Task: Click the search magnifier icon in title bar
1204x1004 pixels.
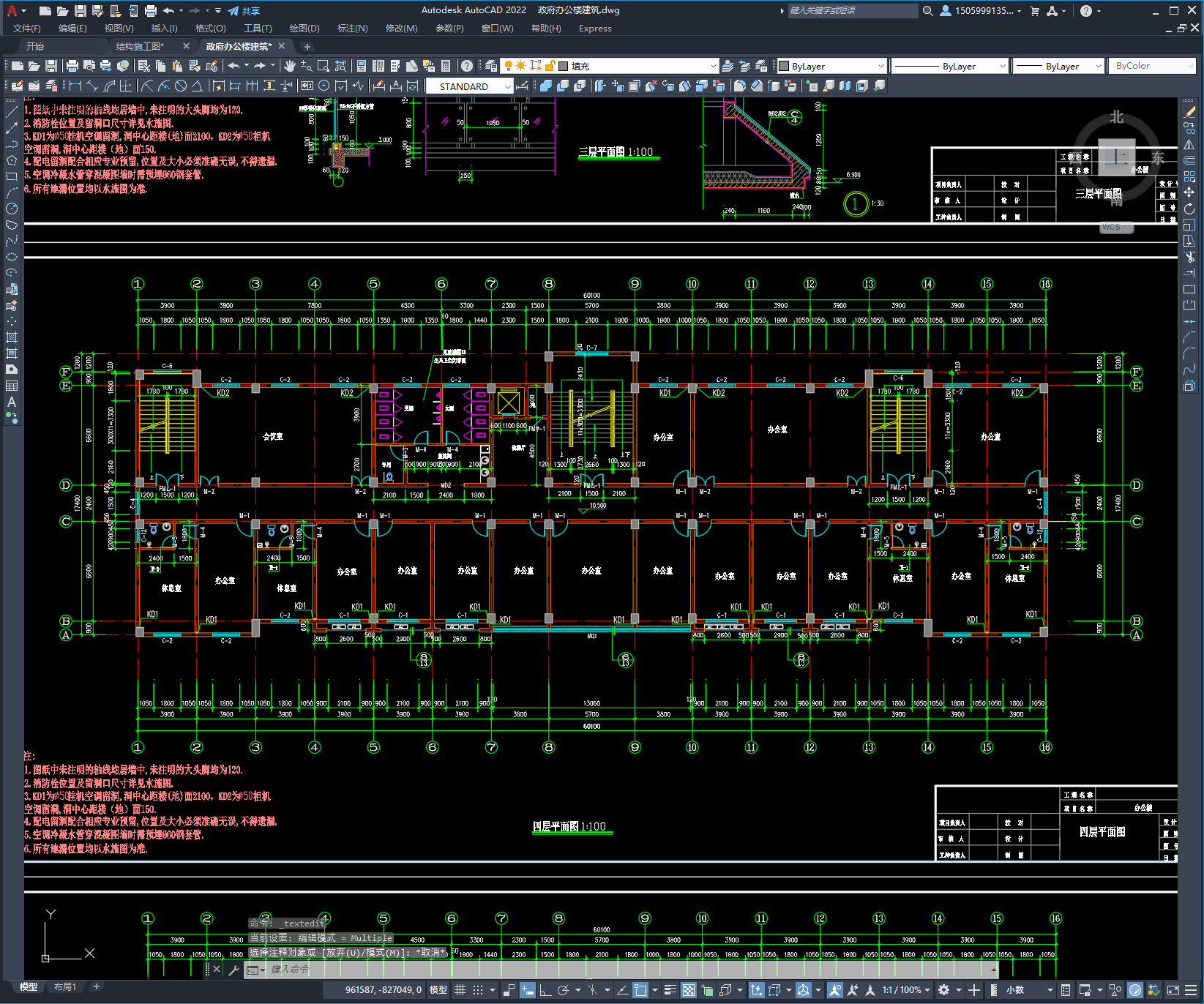Action: pos(928,11)
